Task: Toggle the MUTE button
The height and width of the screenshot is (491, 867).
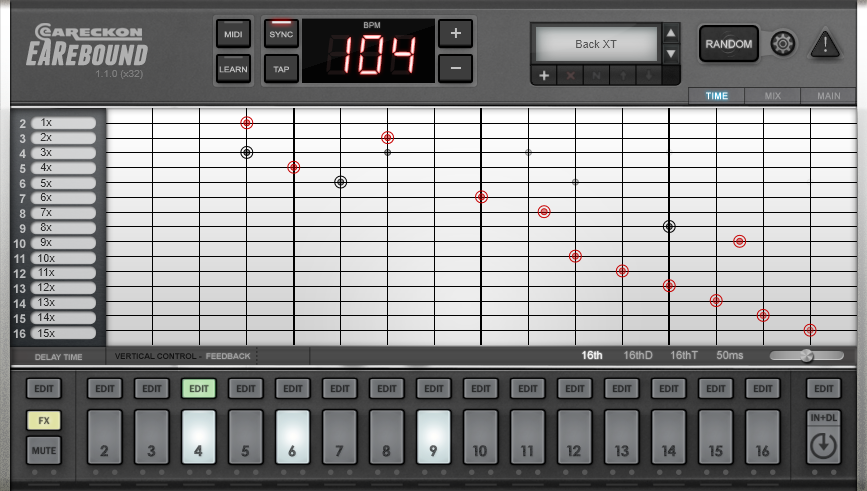Action: pos(44,450)
